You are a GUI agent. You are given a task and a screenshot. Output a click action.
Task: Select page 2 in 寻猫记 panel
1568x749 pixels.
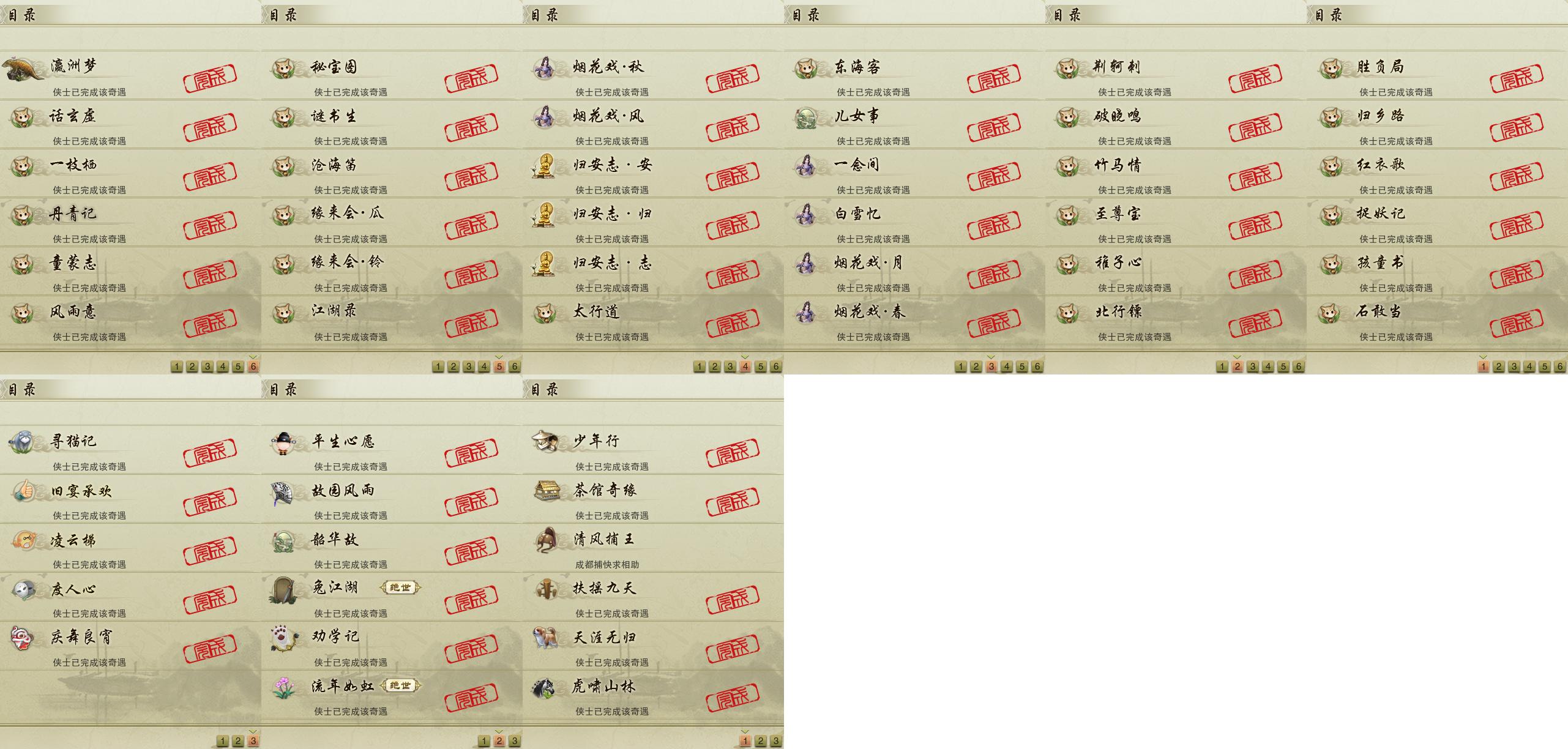(238, 741)
